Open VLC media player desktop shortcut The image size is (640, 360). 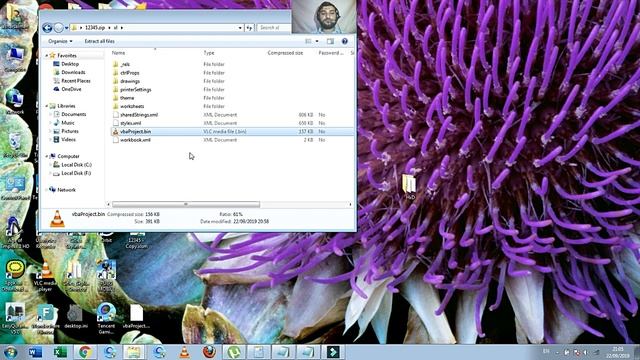tap(45, 276)
